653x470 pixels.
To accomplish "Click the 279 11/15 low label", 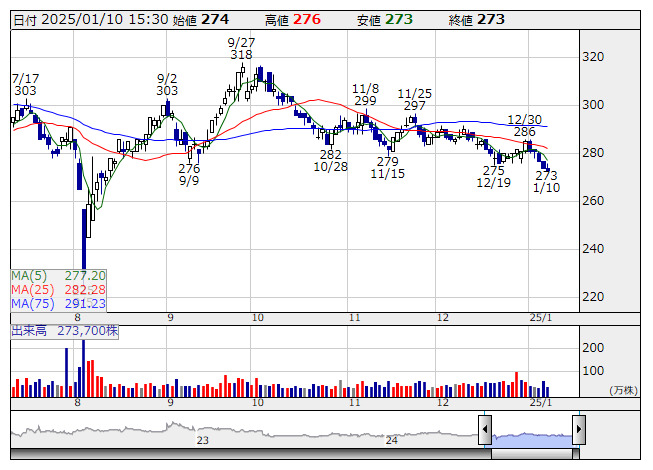I will (x=388, y=168).
